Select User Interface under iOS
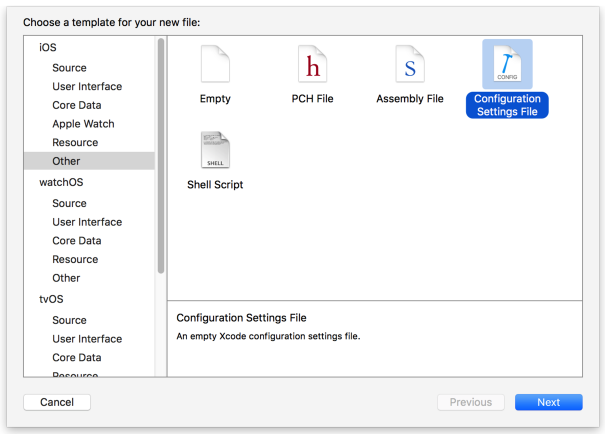This screenshot has width=605, height=434. (x=87, y=87)
